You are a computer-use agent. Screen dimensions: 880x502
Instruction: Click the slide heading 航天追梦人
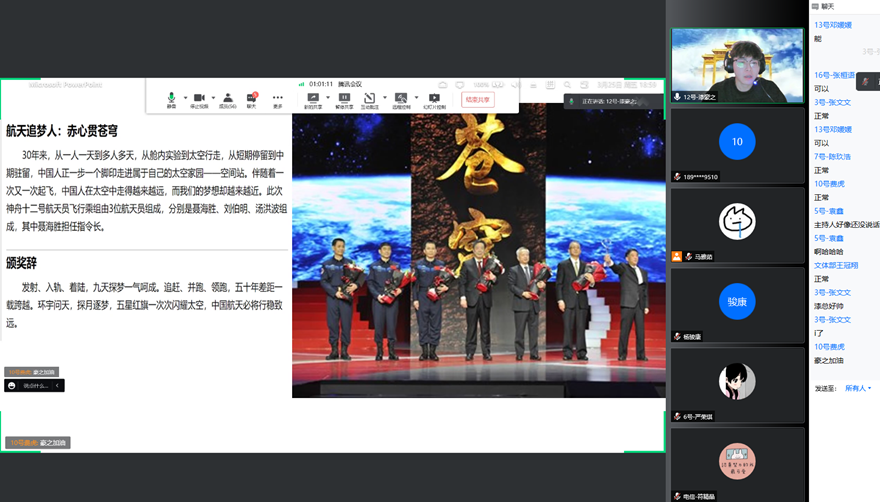coord(62,131)
